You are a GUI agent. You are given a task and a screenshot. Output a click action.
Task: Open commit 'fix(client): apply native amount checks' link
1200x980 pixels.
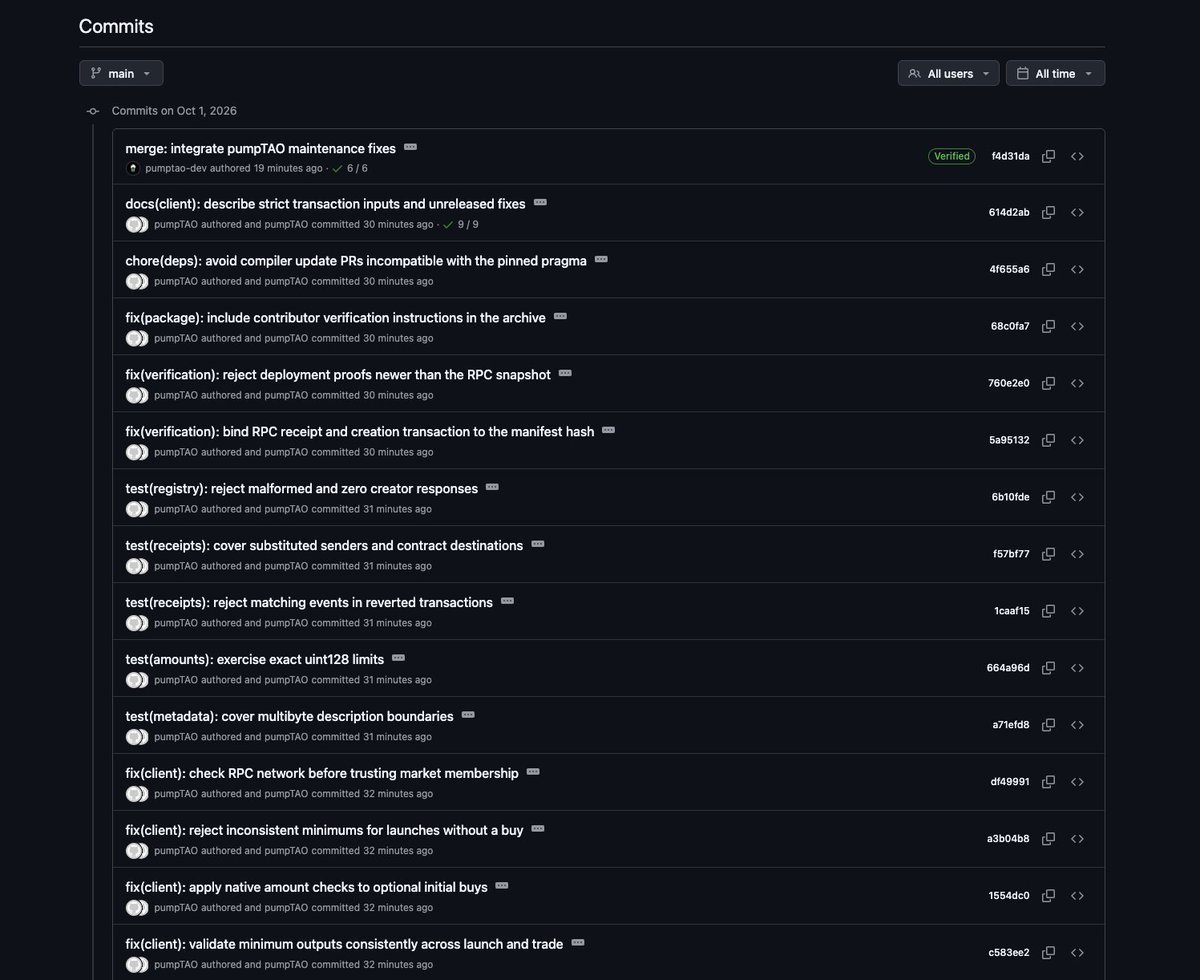pyautogui.click(x=306, y=887)
